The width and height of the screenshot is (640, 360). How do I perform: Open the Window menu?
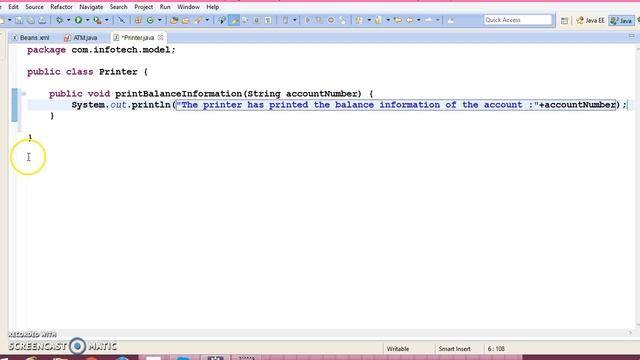[x=188, y=7]
